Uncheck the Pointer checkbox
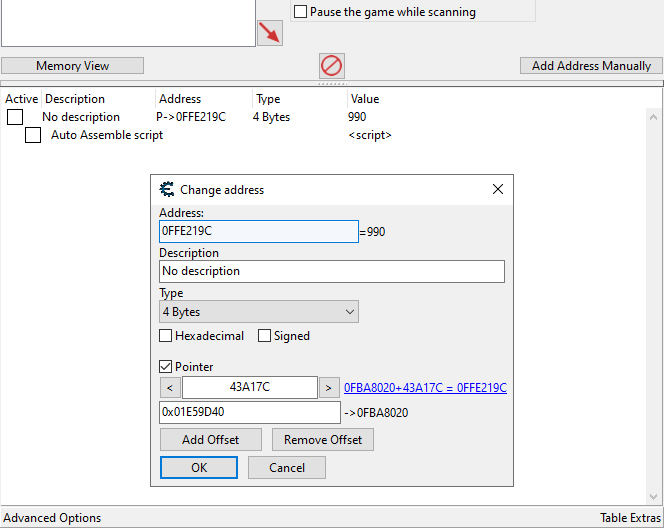The width and height of the screenshot is (664, 528). 166,367
